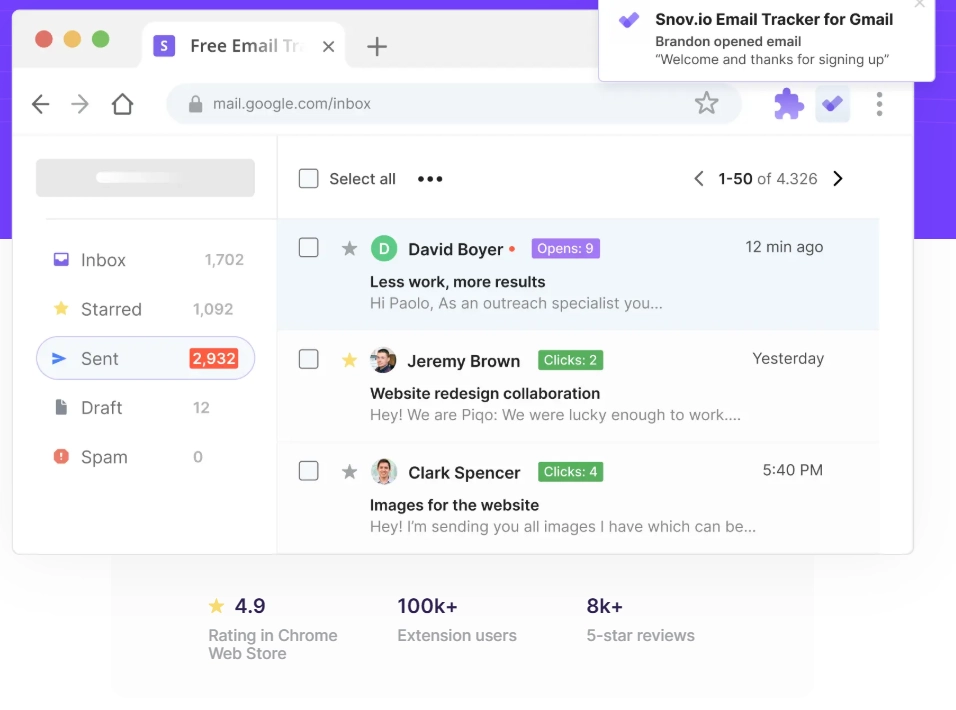Open the Inbox folder
956x710 pixels.
tap(146, 260)
